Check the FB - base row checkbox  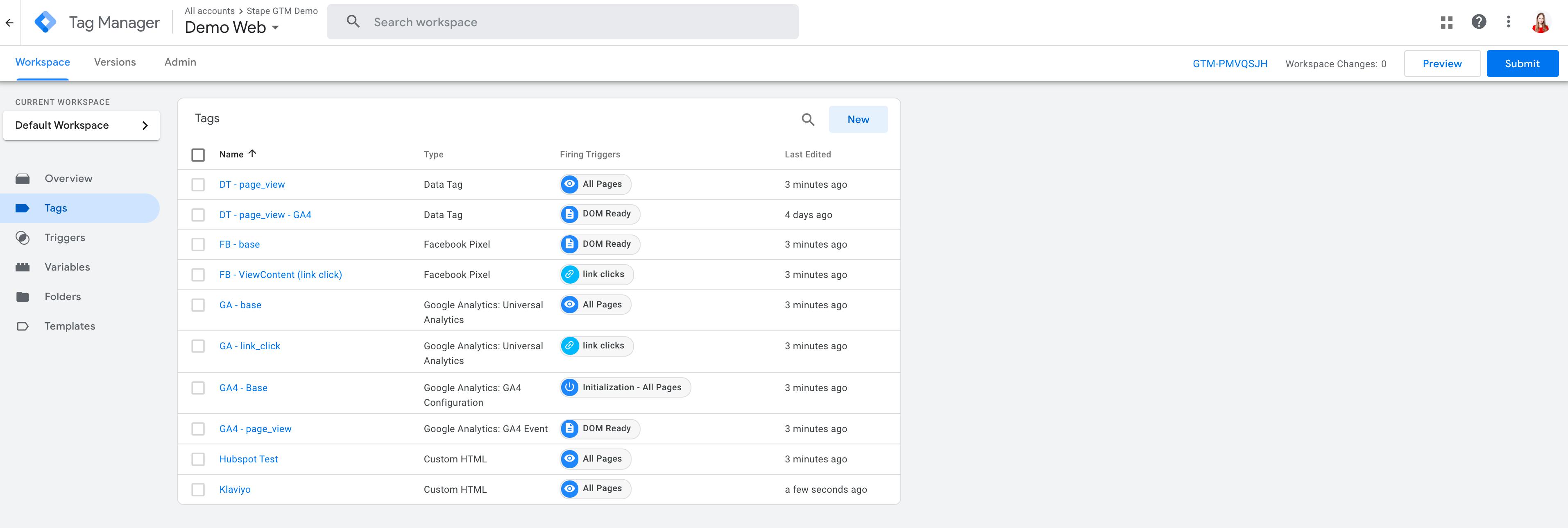[x=198, y=244]
